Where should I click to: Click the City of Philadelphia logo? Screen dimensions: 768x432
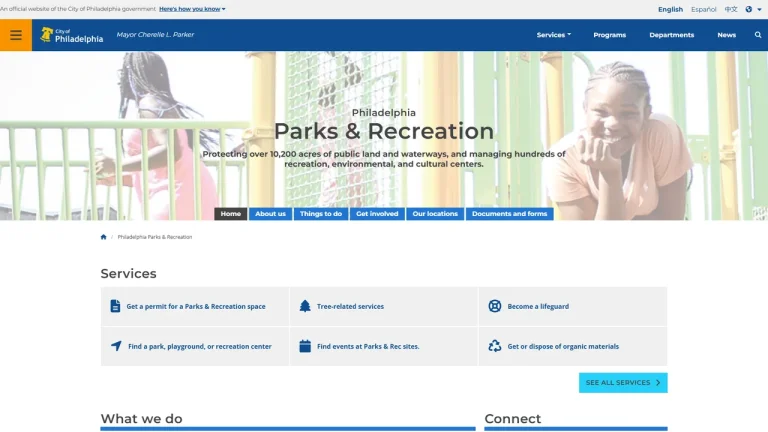pyautogui.click(x=72, y=35)
